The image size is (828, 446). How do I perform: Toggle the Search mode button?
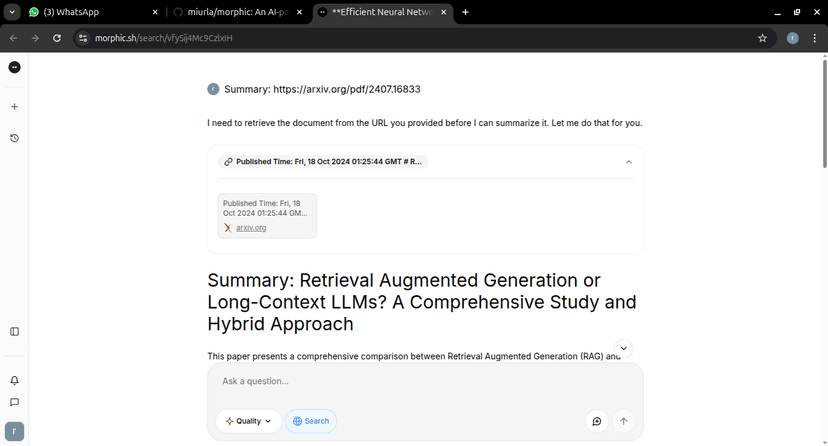[x=311, y=421]
